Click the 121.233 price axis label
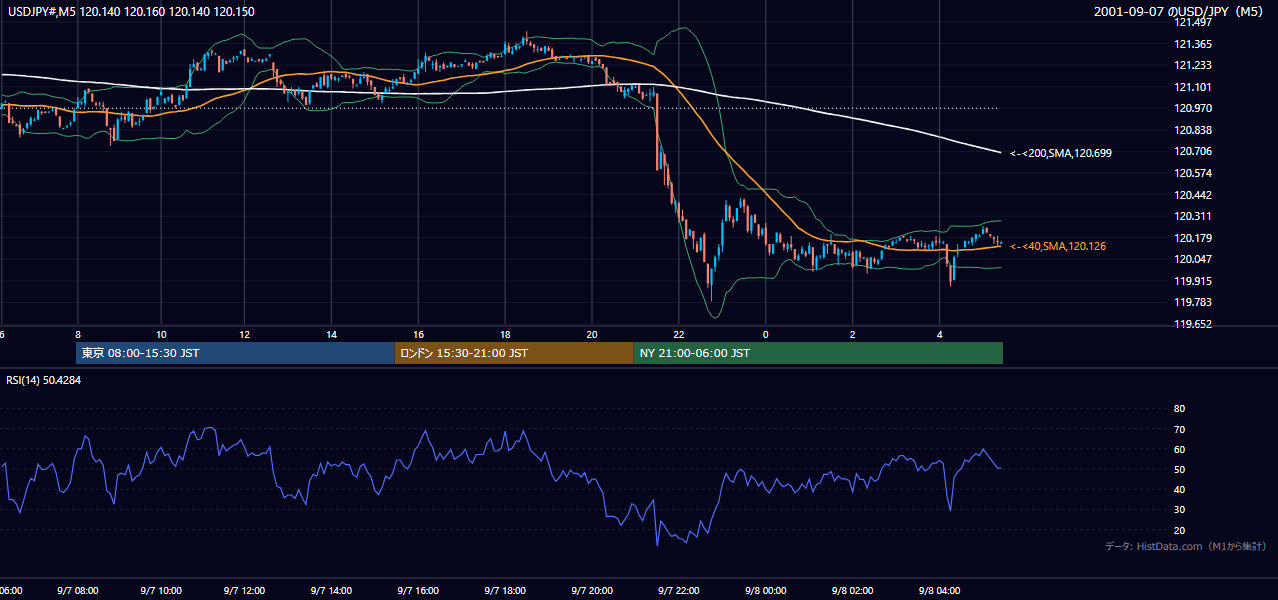 coord(1191,65)
